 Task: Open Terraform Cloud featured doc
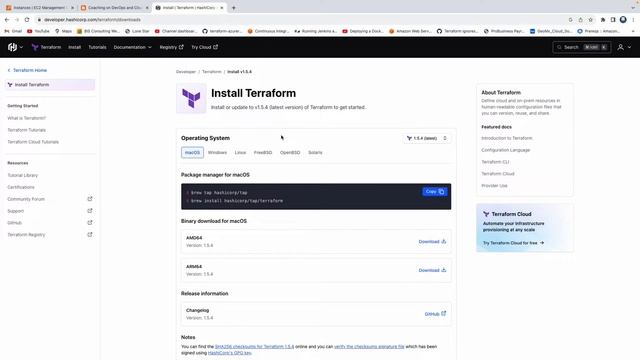(x=498, y=173)
